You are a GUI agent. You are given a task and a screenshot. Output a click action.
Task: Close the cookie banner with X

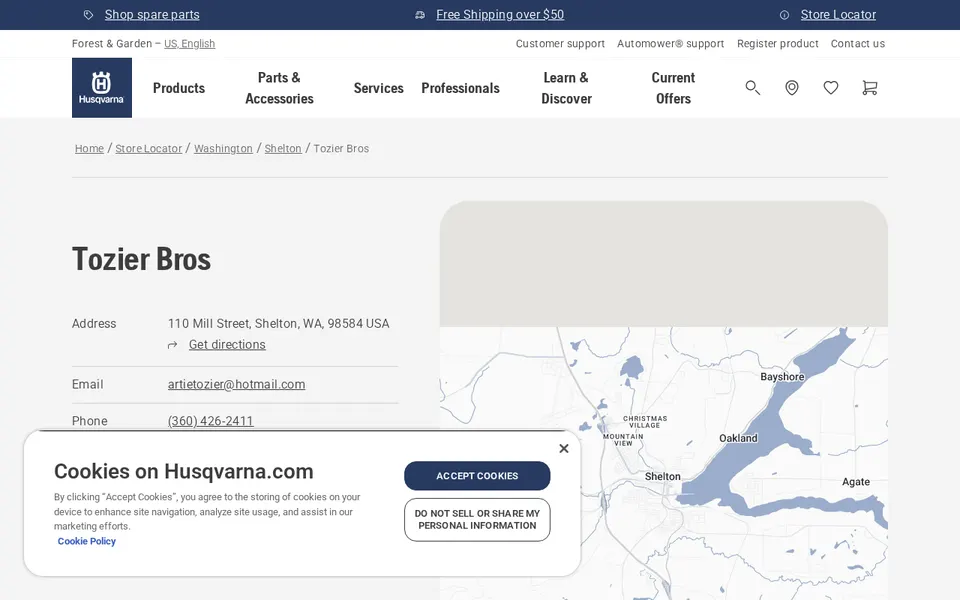click(x=564, y=449)
